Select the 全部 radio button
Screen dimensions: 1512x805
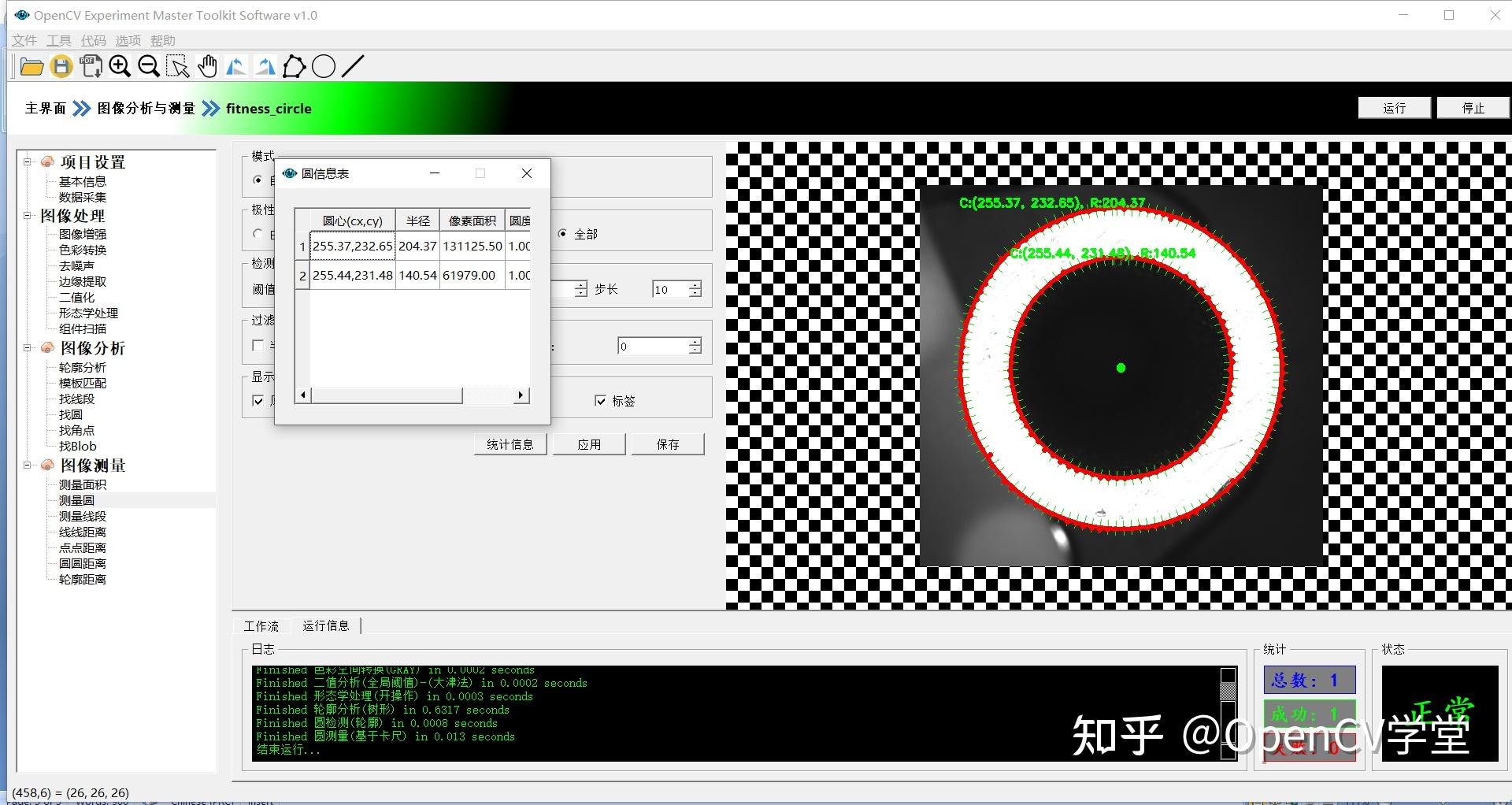[562, 233]
